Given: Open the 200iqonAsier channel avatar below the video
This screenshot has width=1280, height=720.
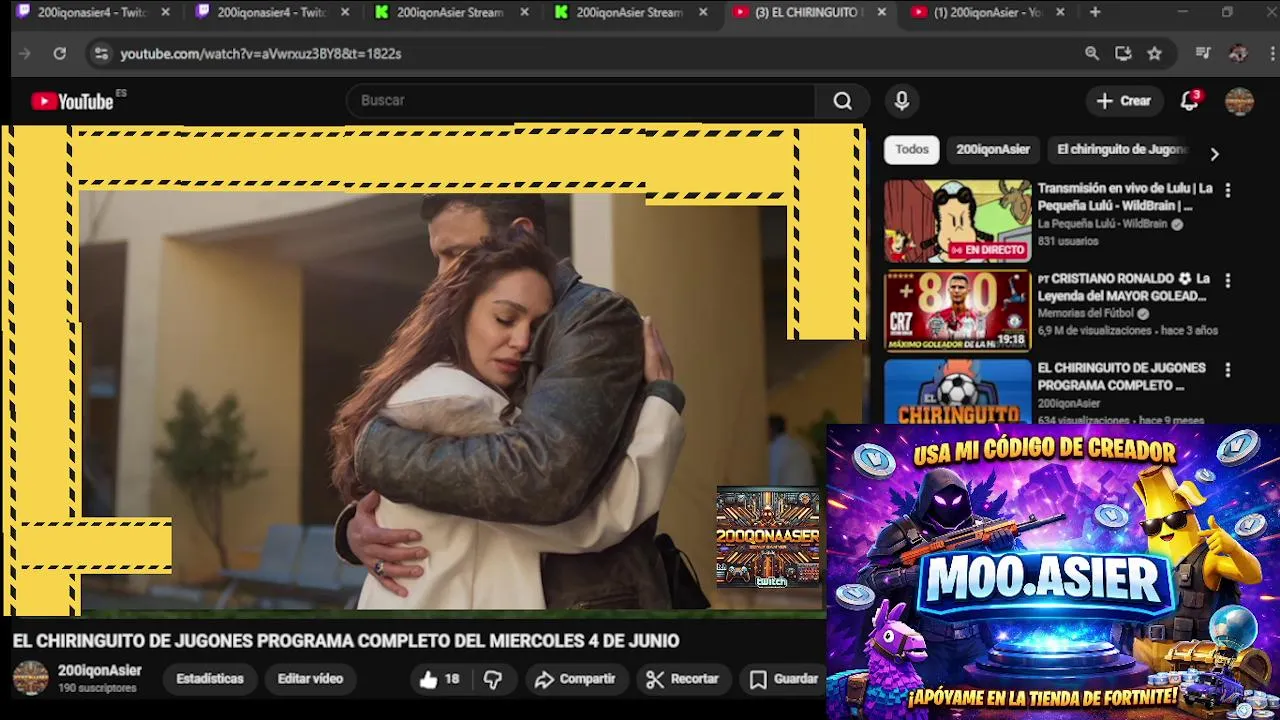Looking at the screenshot, I should [30, 678].
